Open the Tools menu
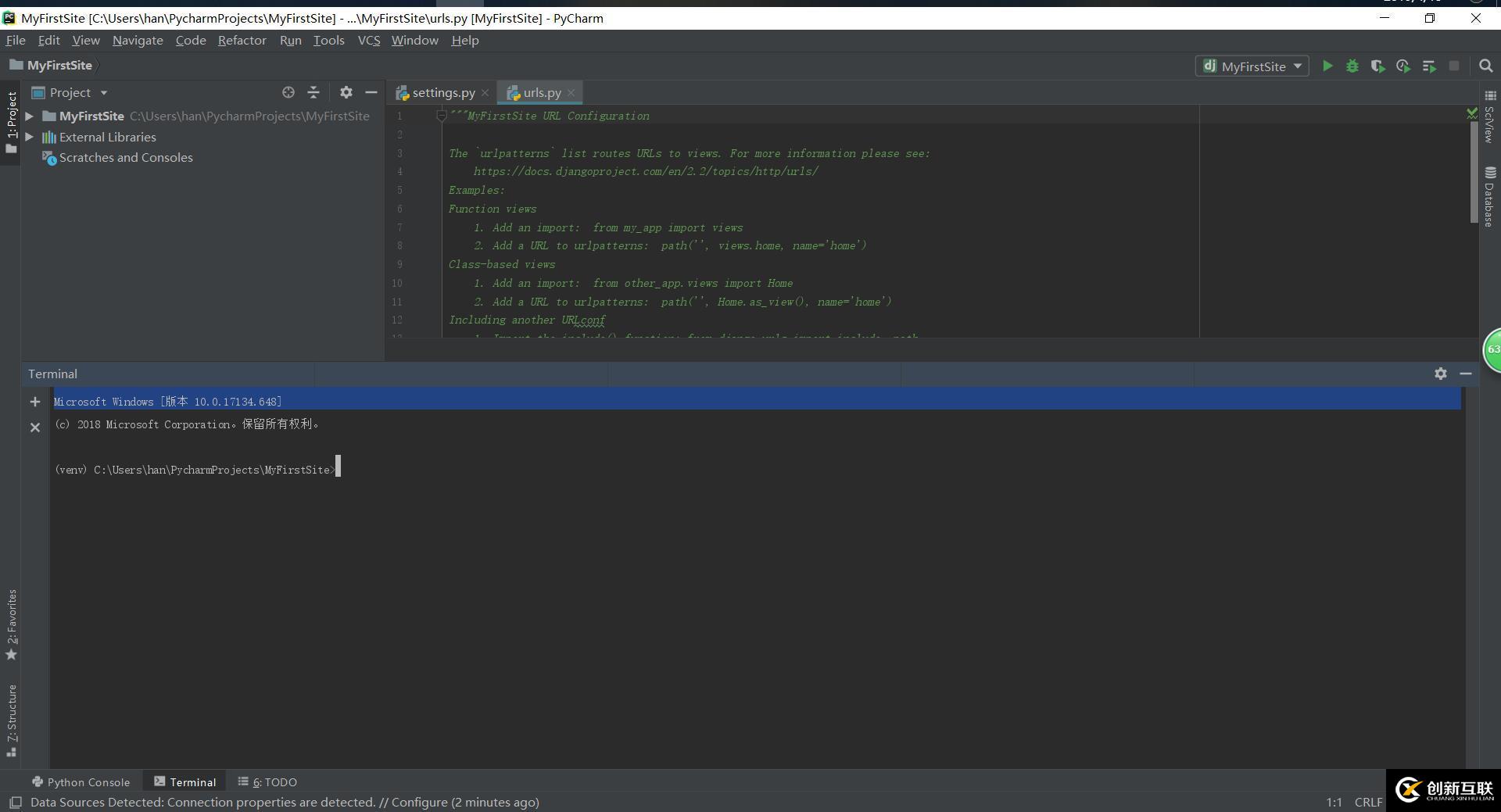1501x812 pixels. pyautogui.click(x=328, y=41)
